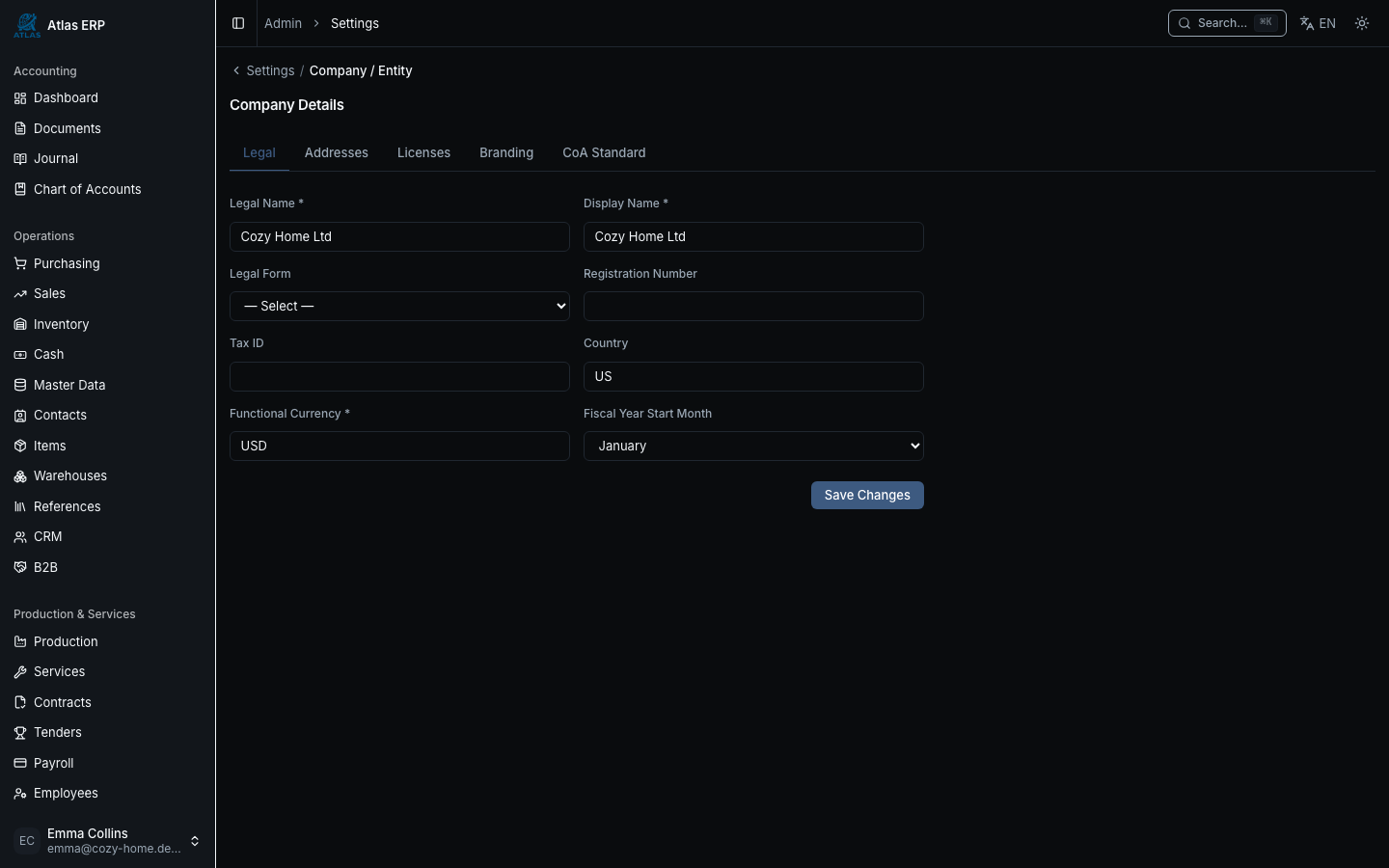Click the Functional Currency field

(x=399, y=446)
